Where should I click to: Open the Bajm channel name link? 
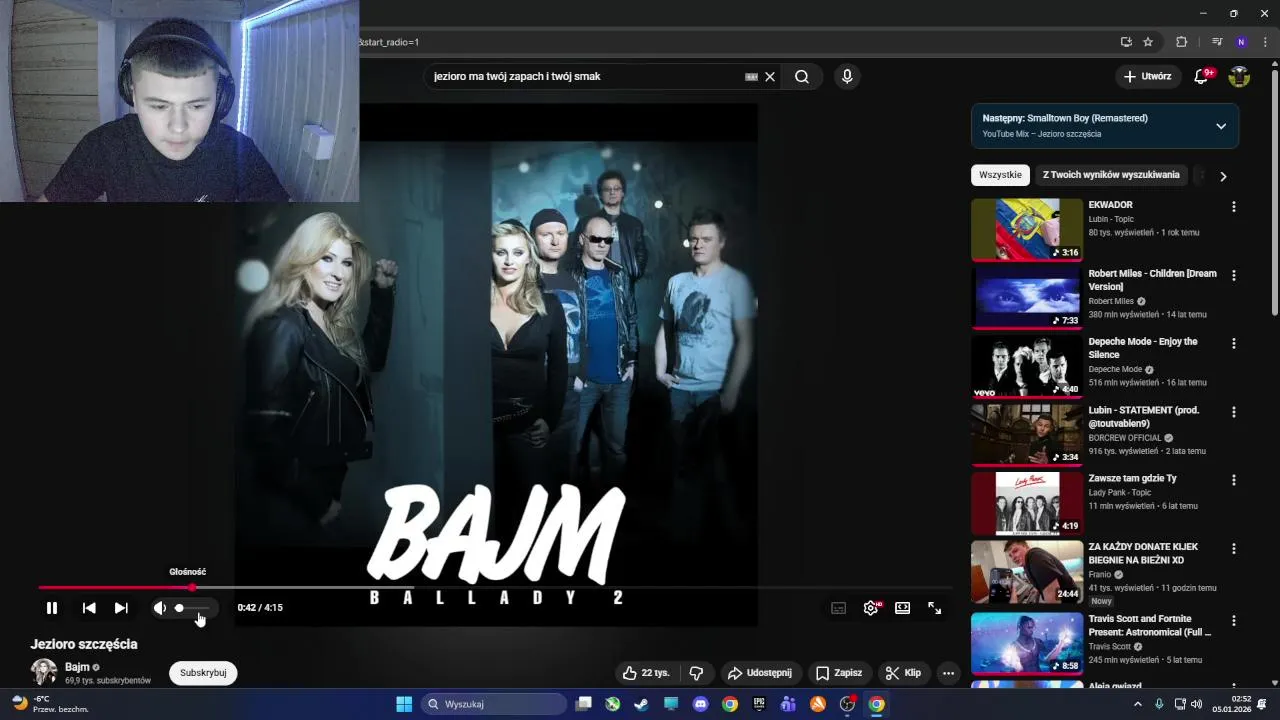pos(77,667)
